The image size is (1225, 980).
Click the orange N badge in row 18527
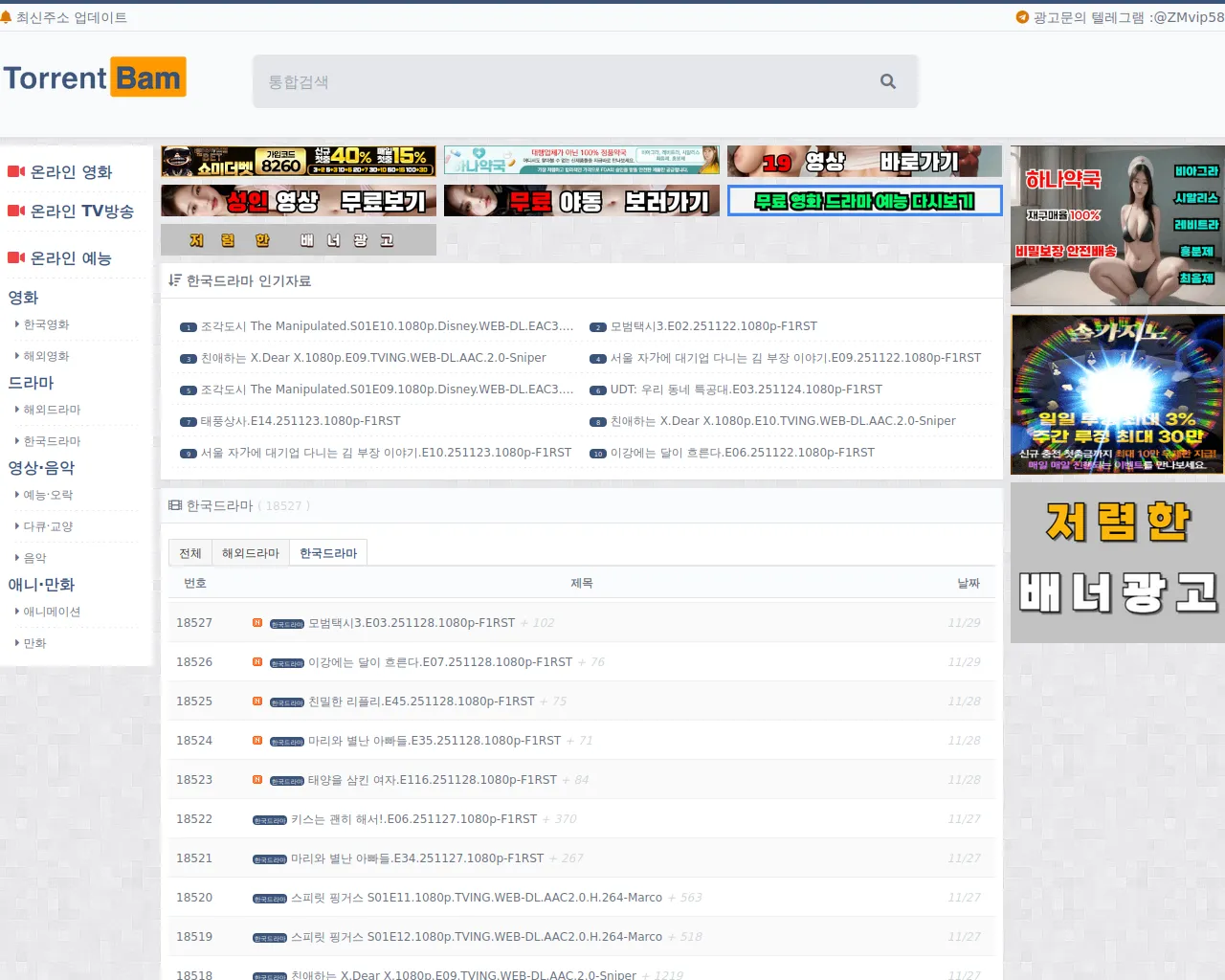pos(257,623)
